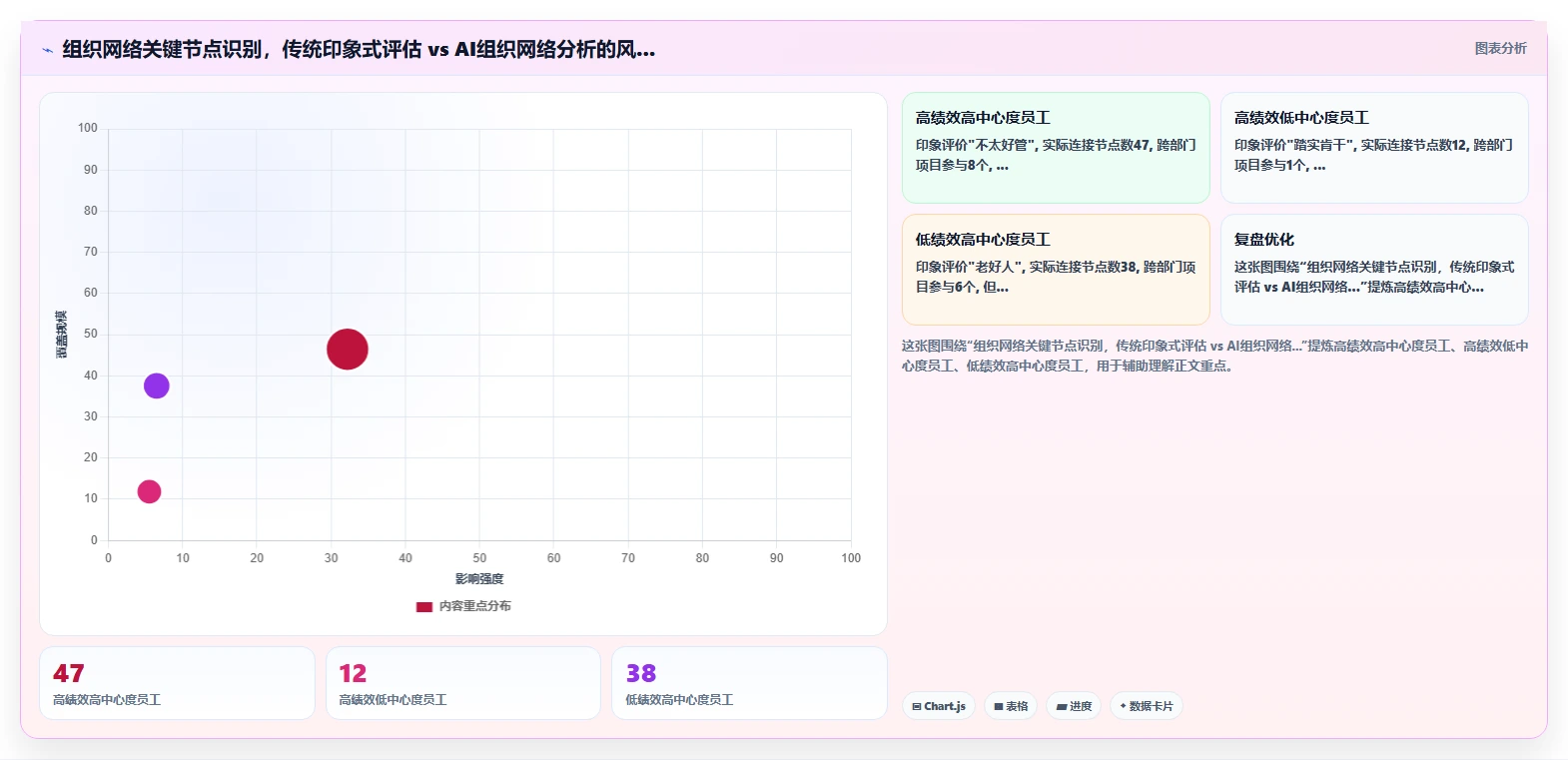Click the 进度 chip icon

1062,706
